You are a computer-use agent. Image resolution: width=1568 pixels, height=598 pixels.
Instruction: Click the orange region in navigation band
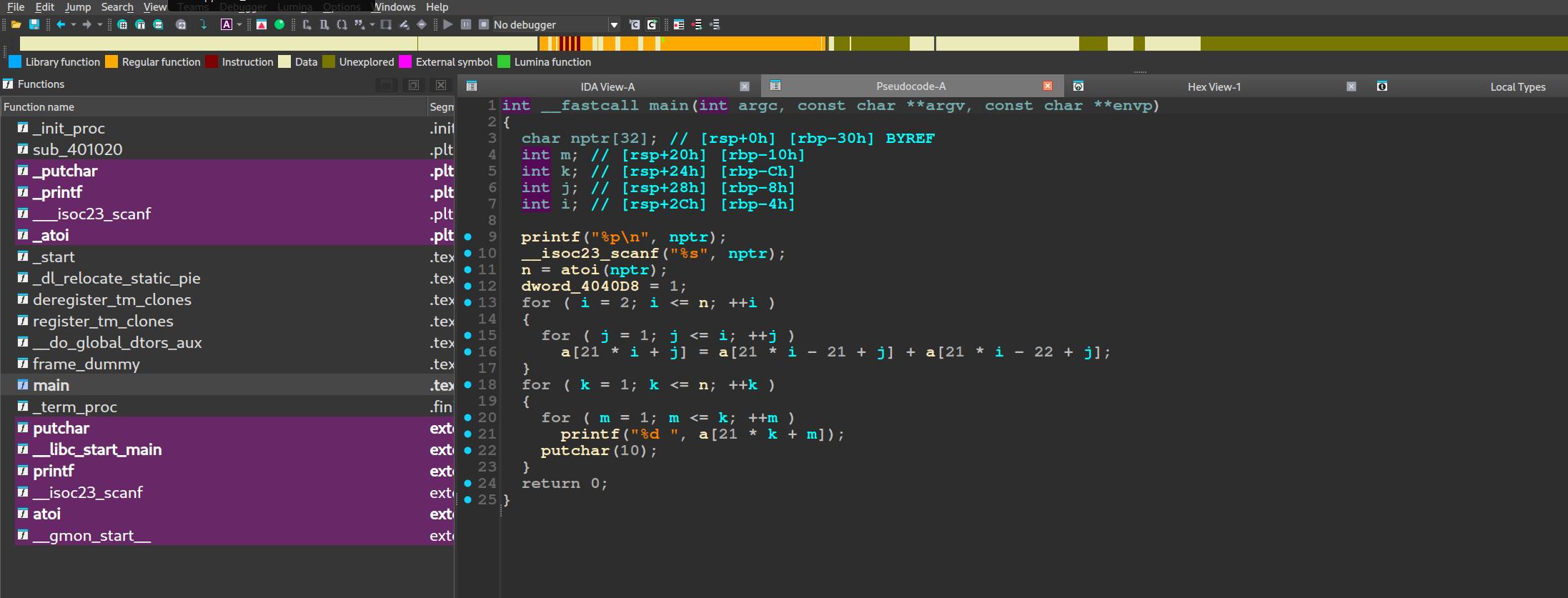pos(743,44)
